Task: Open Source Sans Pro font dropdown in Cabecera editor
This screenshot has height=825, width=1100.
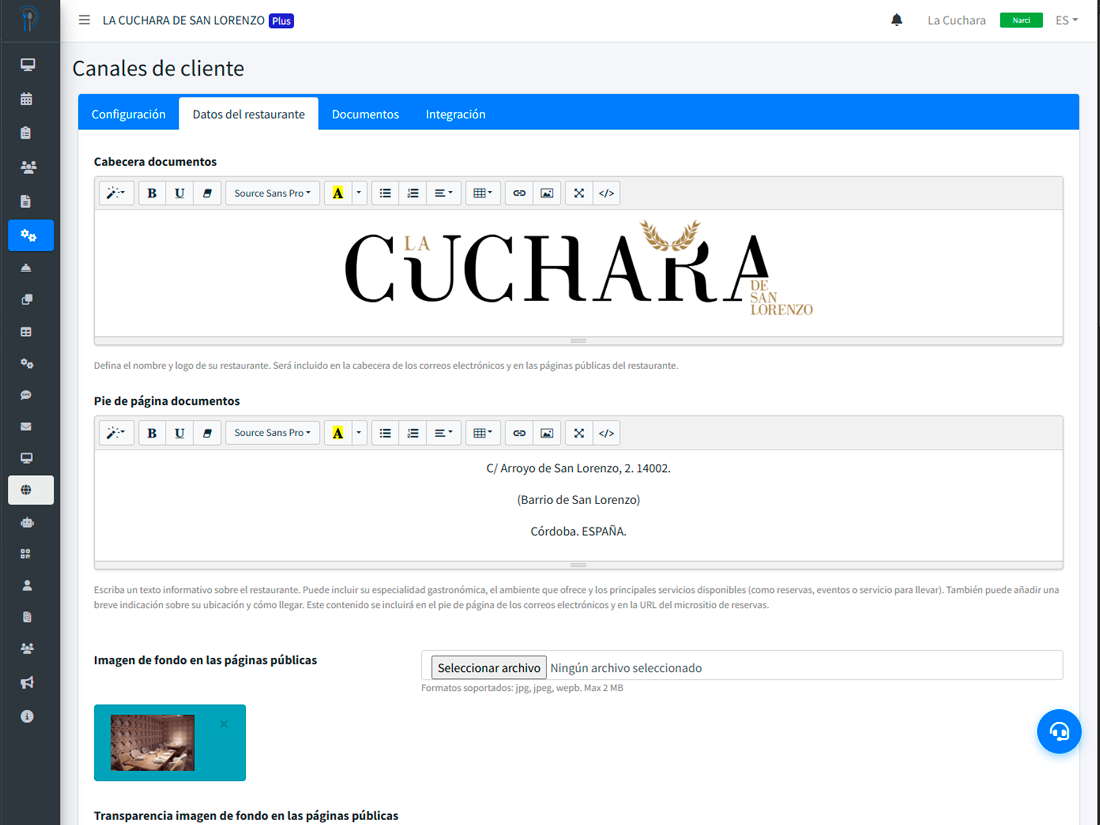Action: click(x=272, y=193)
